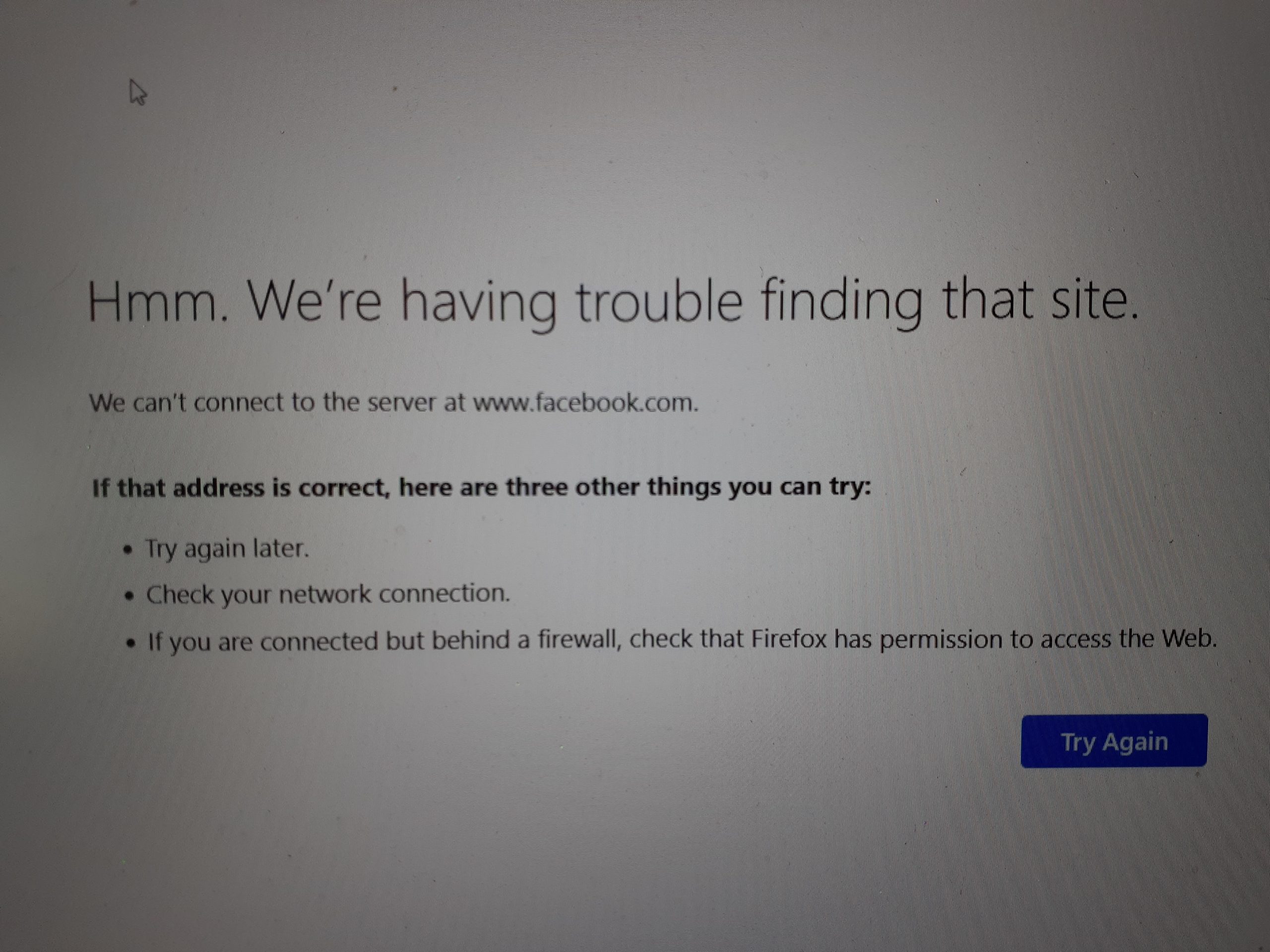Screen dimensions: 1270x952
Task: Click the bullet dot before "Try again later"
Action: coord(130,550)
